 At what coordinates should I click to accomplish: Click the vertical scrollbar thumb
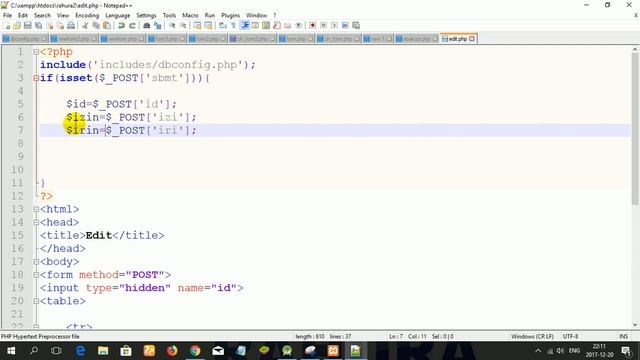(x=635, y=129)
